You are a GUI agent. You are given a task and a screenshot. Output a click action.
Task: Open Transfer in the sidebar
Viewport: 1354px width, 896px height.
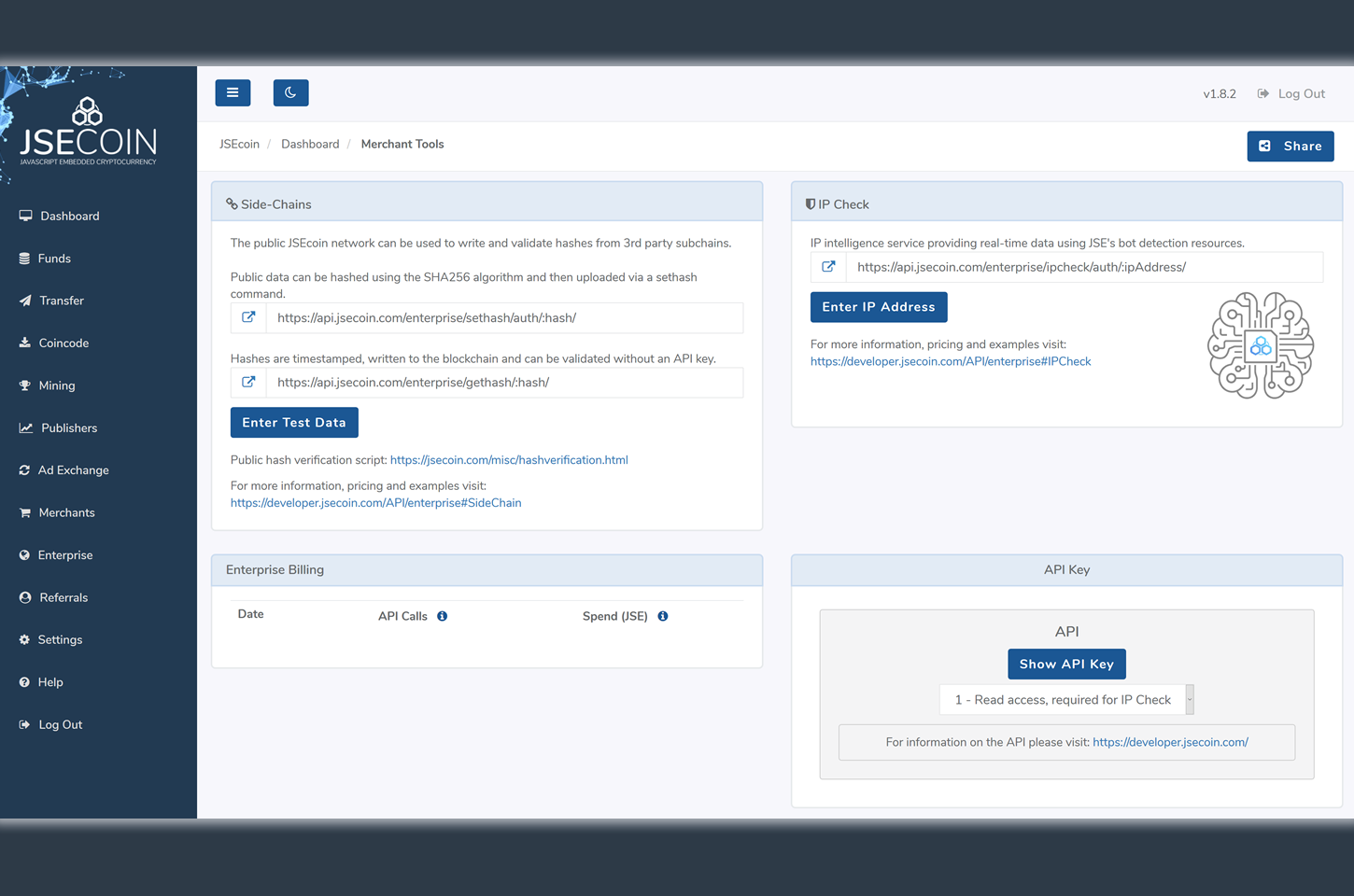click(x=62, y=301)
